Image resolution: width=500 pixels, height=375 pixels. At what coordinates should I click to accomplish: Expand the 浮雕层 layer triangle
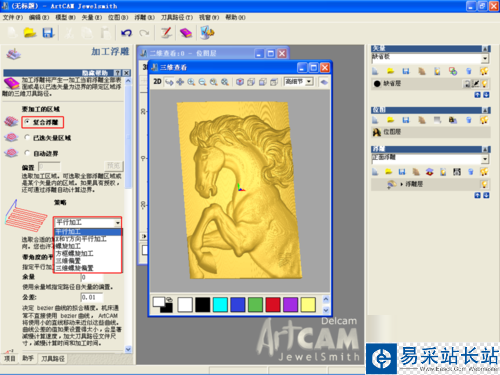[x=401, y=184]
